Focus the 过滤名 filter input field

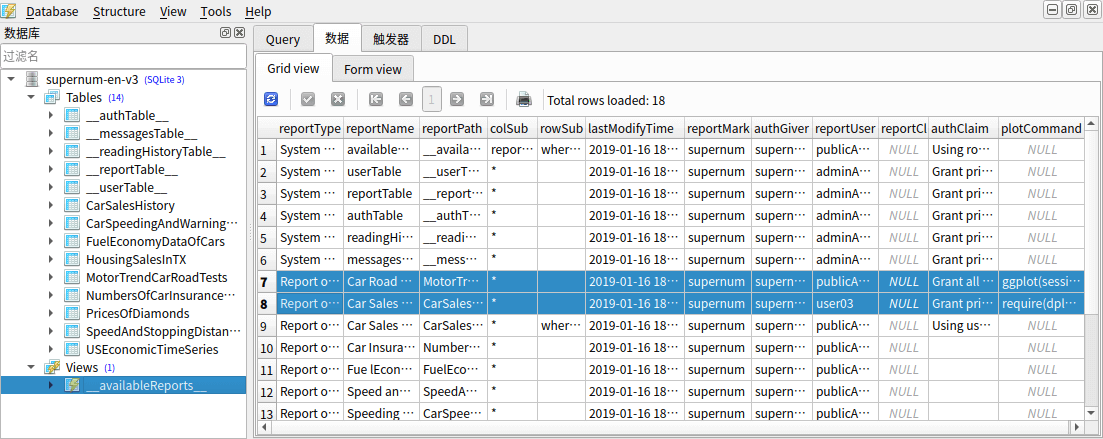[x=124, y=56]
